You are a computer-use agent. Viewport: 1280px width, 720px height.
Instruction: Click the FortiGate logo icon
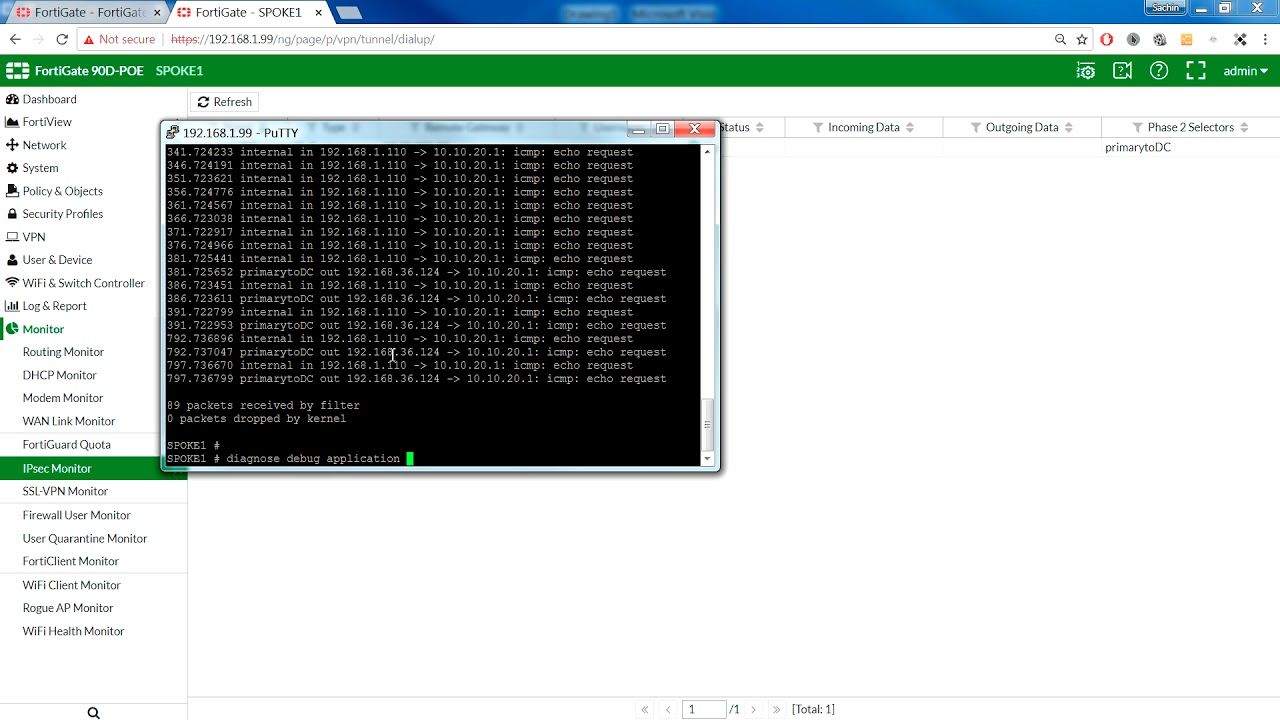pos(17,71)
